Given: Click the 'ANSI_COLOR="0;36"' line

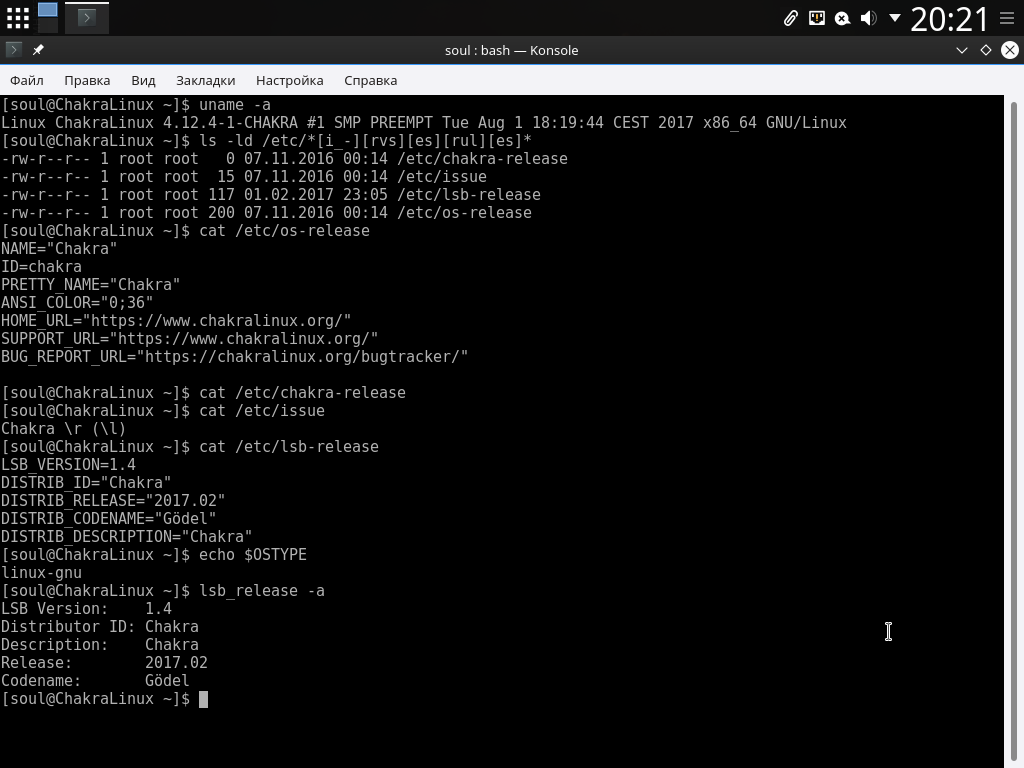Looking at the screenshot, I should 77,302.
